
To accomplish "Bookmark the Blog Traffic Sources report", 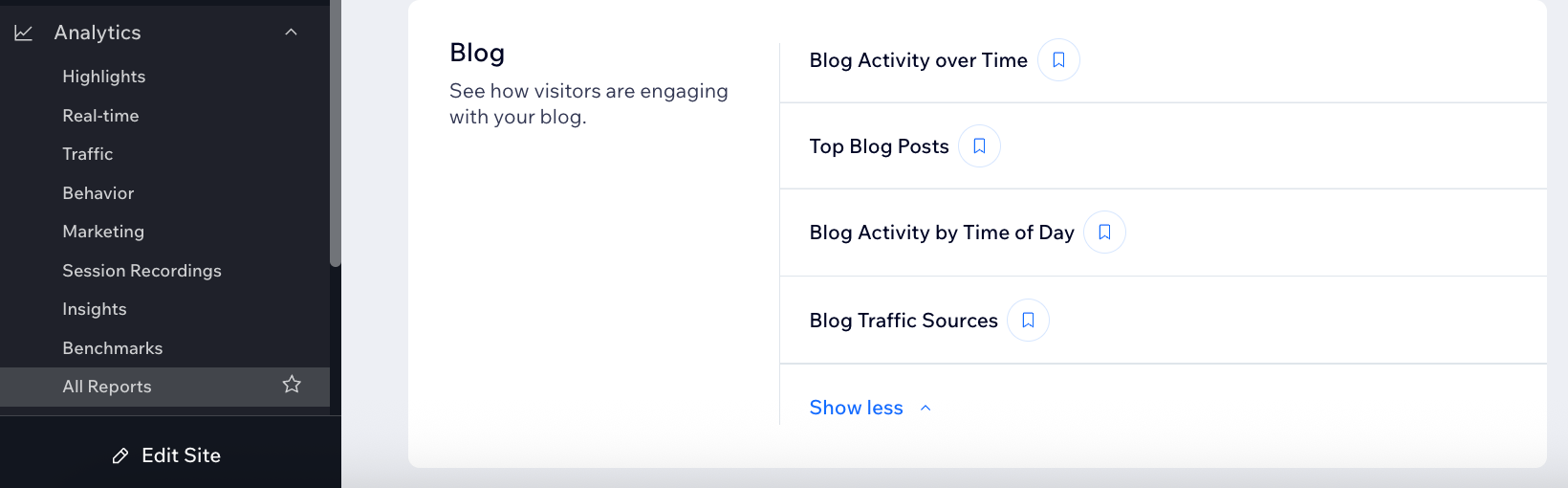I will (1028, 321).
